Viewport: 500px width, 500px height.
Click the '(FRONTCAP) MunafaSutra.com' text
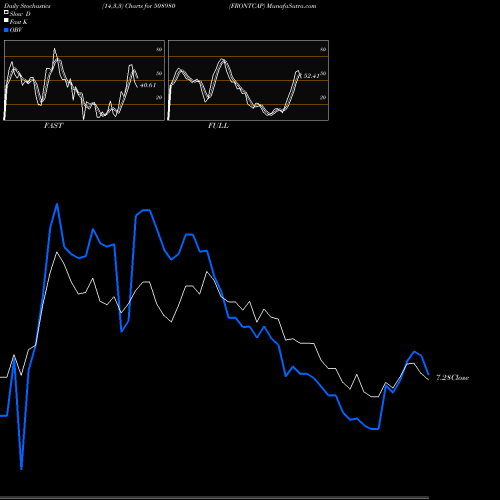tap(272, 6)
